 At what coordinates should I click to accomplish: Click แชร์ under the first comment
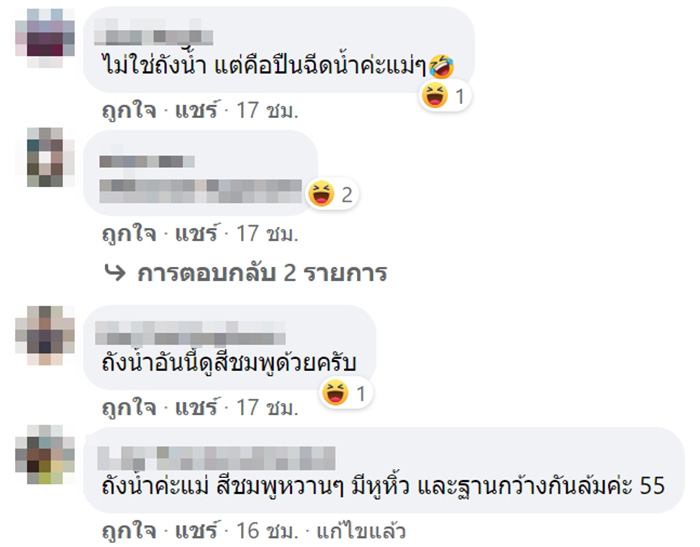pyautogui.click(x=196, y=109)
